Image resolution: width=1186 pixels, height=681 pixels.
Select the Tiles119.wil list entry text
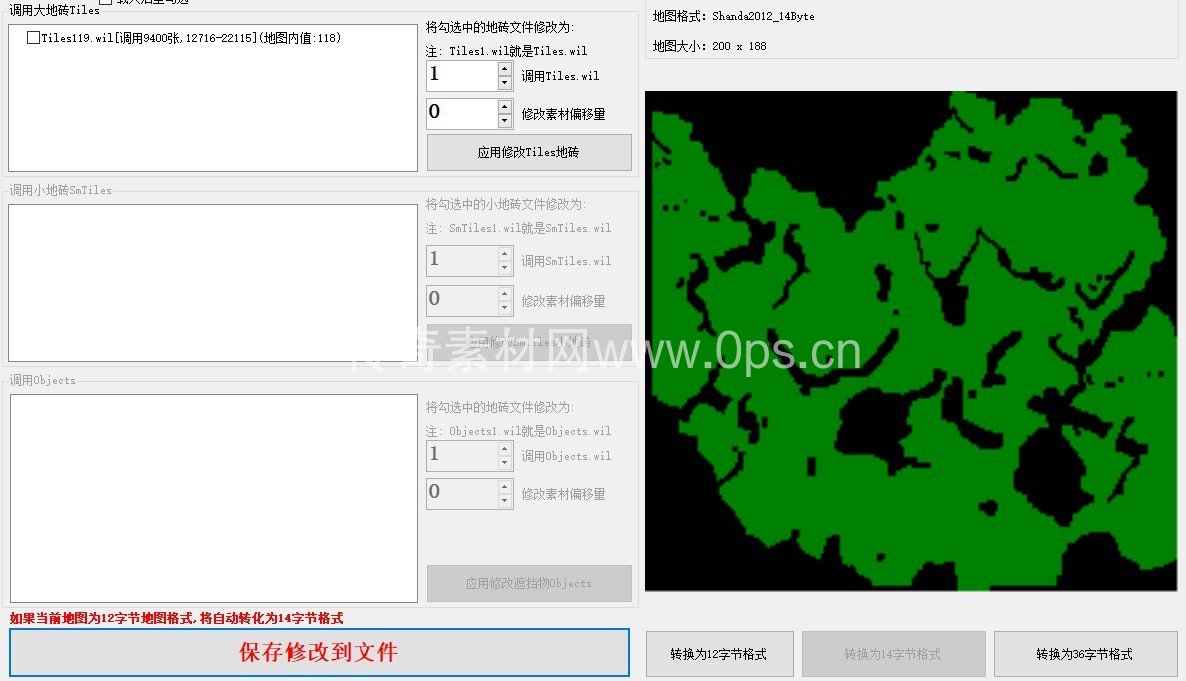[190, 38]
